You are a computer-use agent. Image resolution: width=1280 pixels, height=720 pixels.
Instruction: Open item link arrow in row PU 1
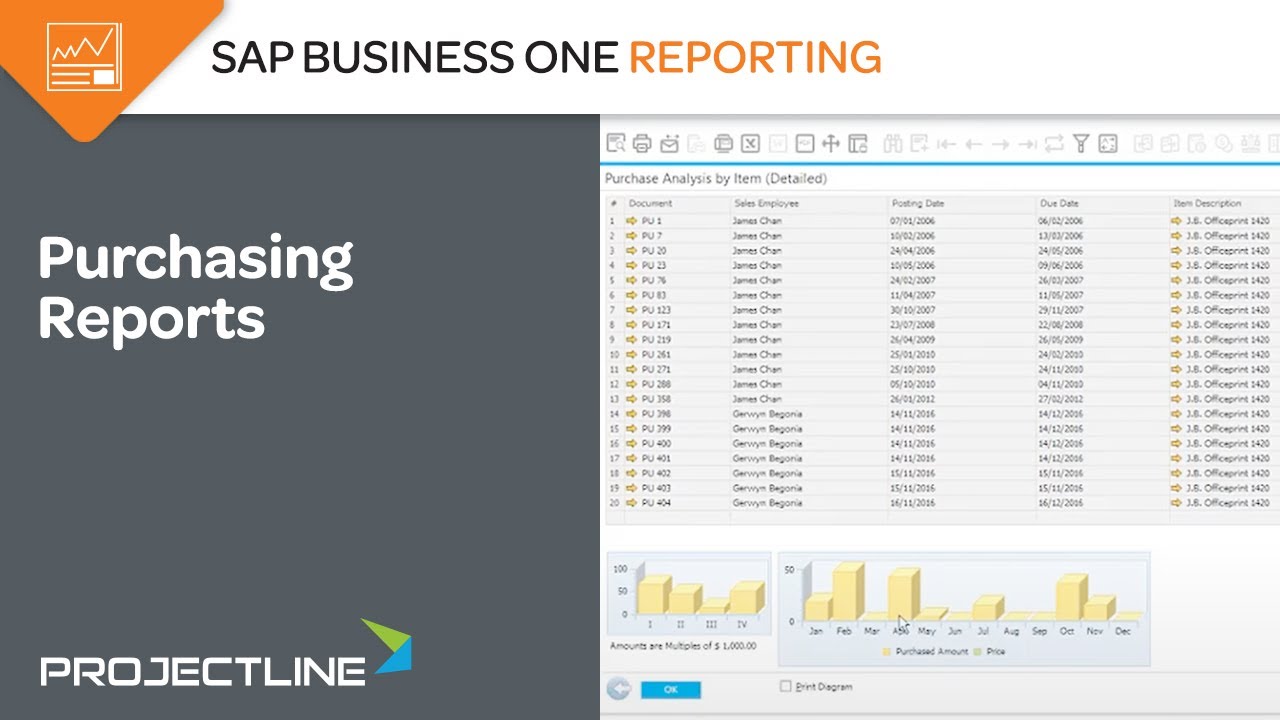pos(1177,221)
